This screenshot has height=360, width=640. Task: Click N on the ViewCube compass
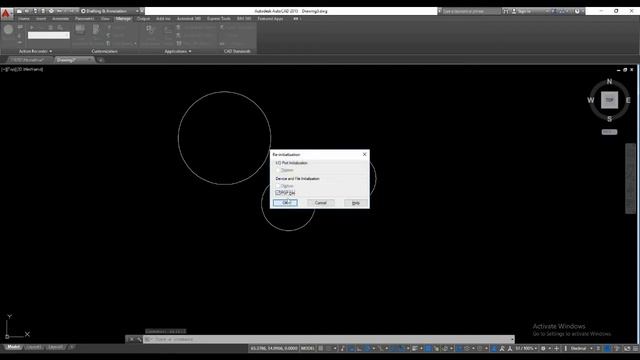click(x=609, y=82)
